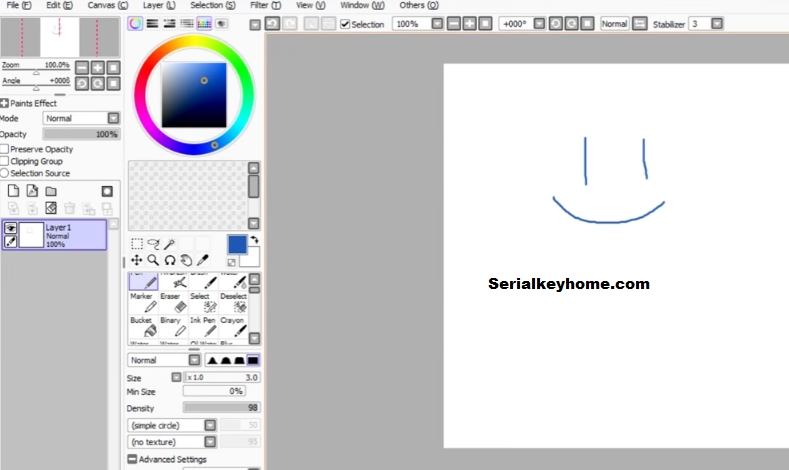Viewport: 789px width, 470px height.
Task: Select the flat square brush edge shape
Action: click(253, 360)
